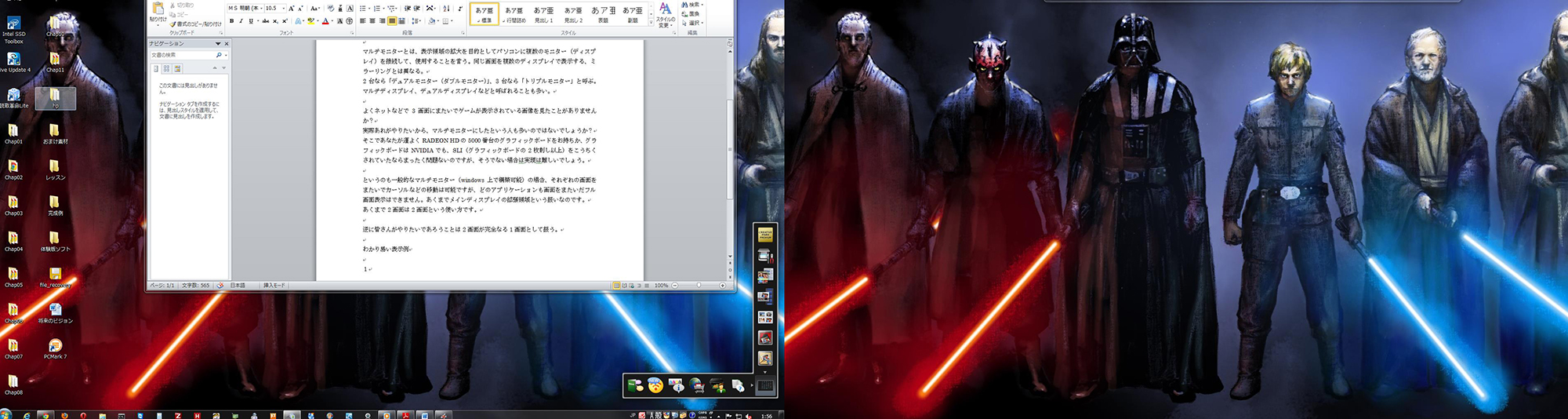
Task: Click the Sort icon in paragraph group
Action: pyautogui.click(x=445, y=8)
